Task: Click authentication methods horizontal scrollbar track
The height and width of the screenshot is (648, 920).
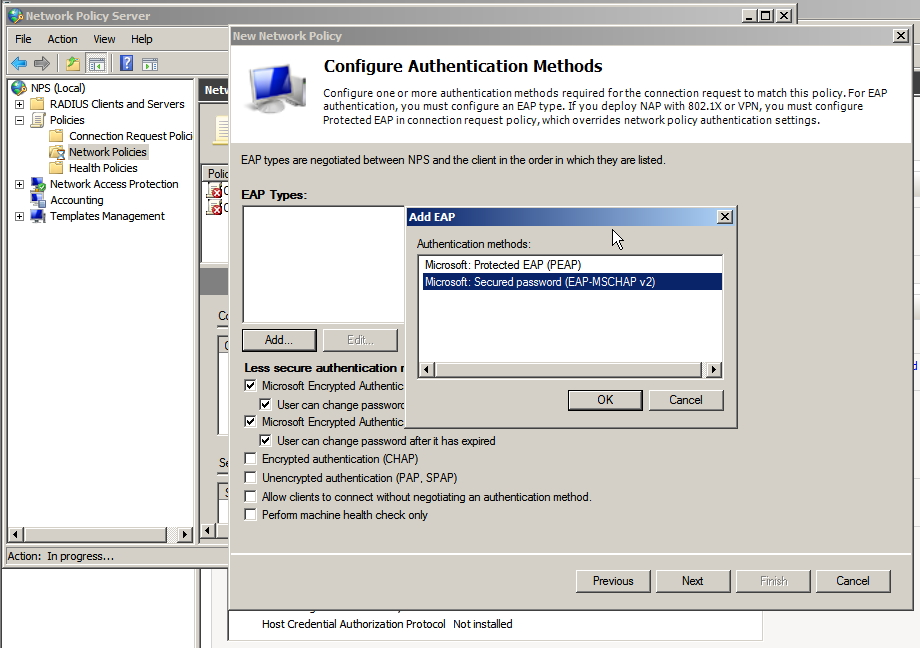Action: click(568, 369)
